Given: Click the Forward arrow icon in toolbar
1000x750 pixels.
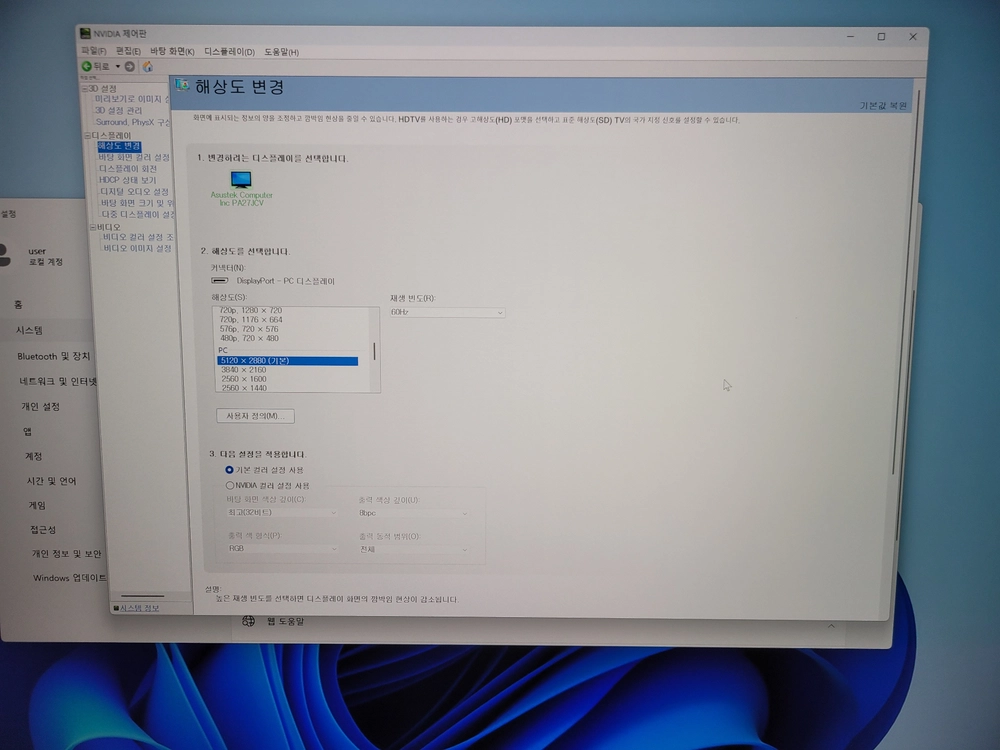Looking at the screenshot, I should pyautogui.click(x=129, y=66).
